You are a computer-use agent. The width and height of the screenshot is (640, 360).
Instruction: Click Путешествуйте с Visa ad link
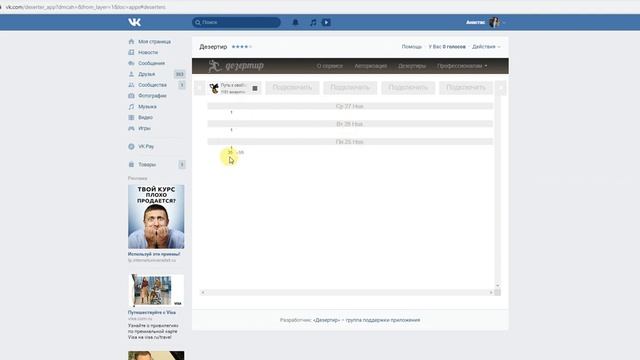[152, 313]
